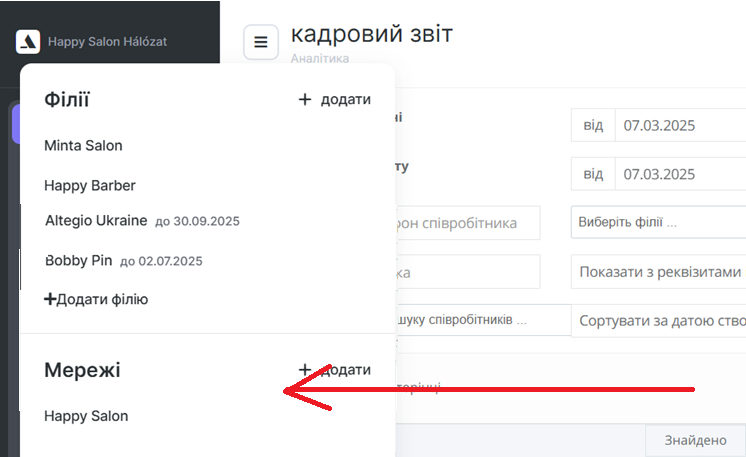The image size is (746, 457).
Task: Focus the employee phone input field
Action: 468,223
